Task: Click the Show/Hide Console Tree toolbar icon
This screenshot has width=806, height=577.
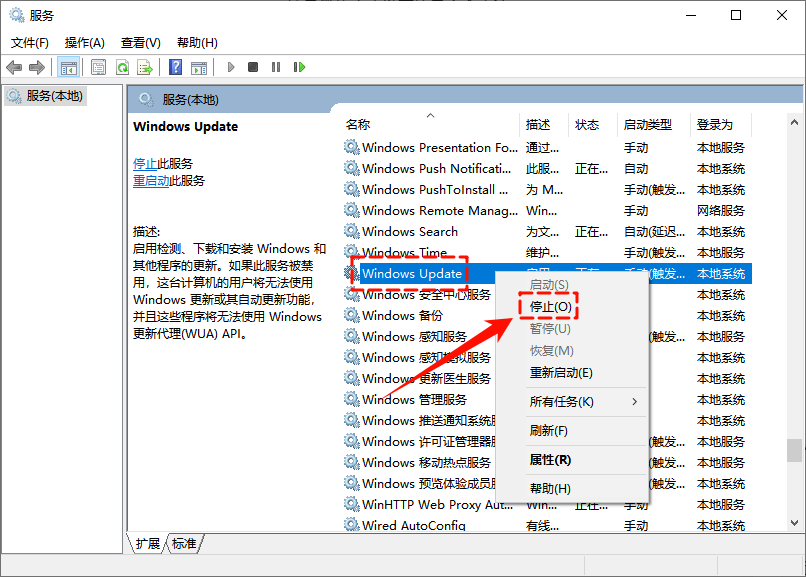Action: click(x=67, y=67)
